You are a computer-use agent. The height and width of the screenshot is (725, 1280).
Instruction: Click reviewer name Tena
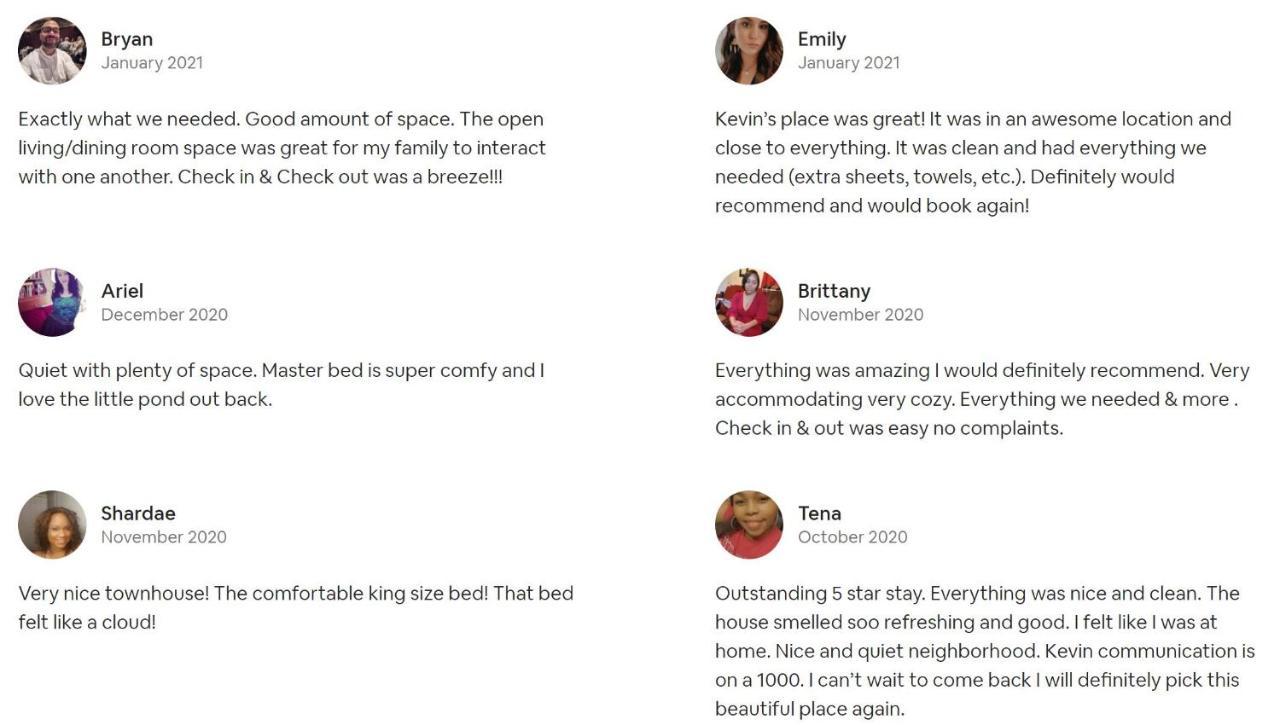point(819,513)
